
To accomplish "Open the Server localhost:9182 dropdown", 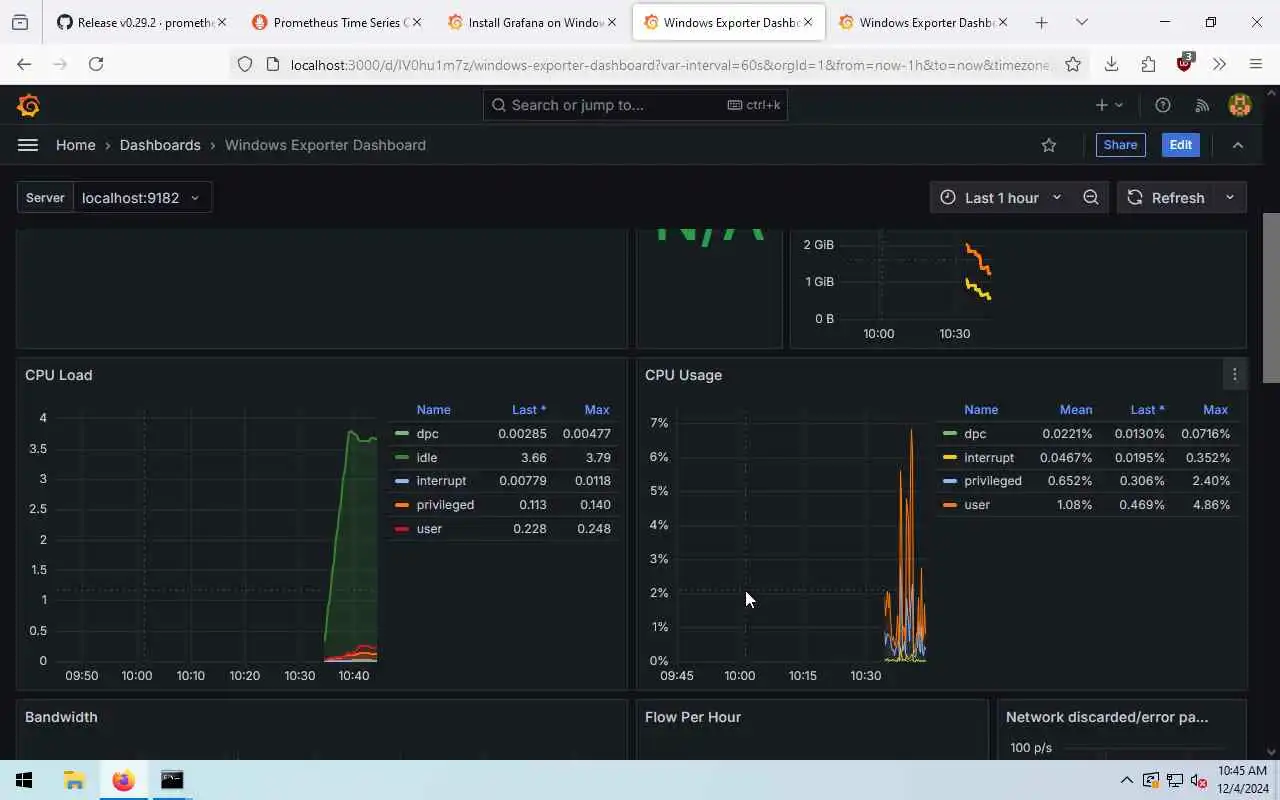I will [141, 198].
